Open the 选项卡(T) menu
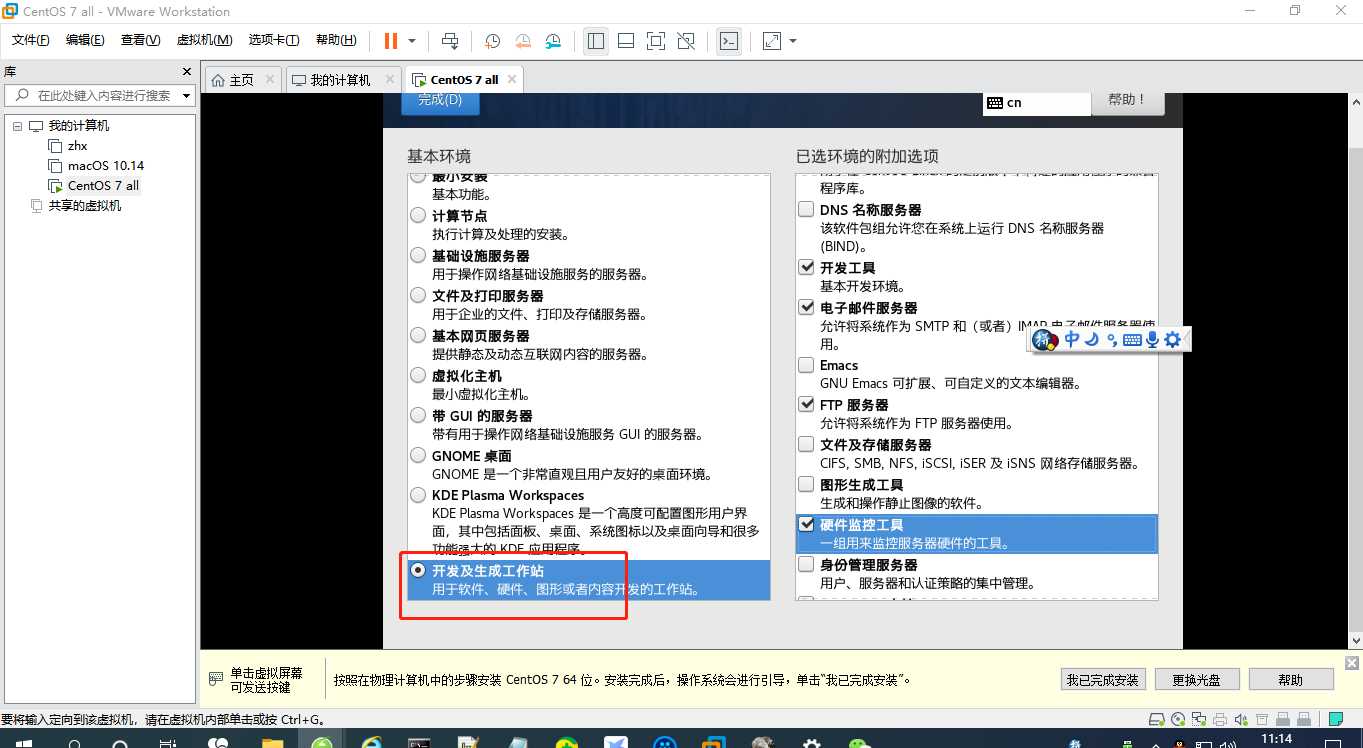Image resolution: width=1363 pixels, height=748 pixels. (273, 40)
